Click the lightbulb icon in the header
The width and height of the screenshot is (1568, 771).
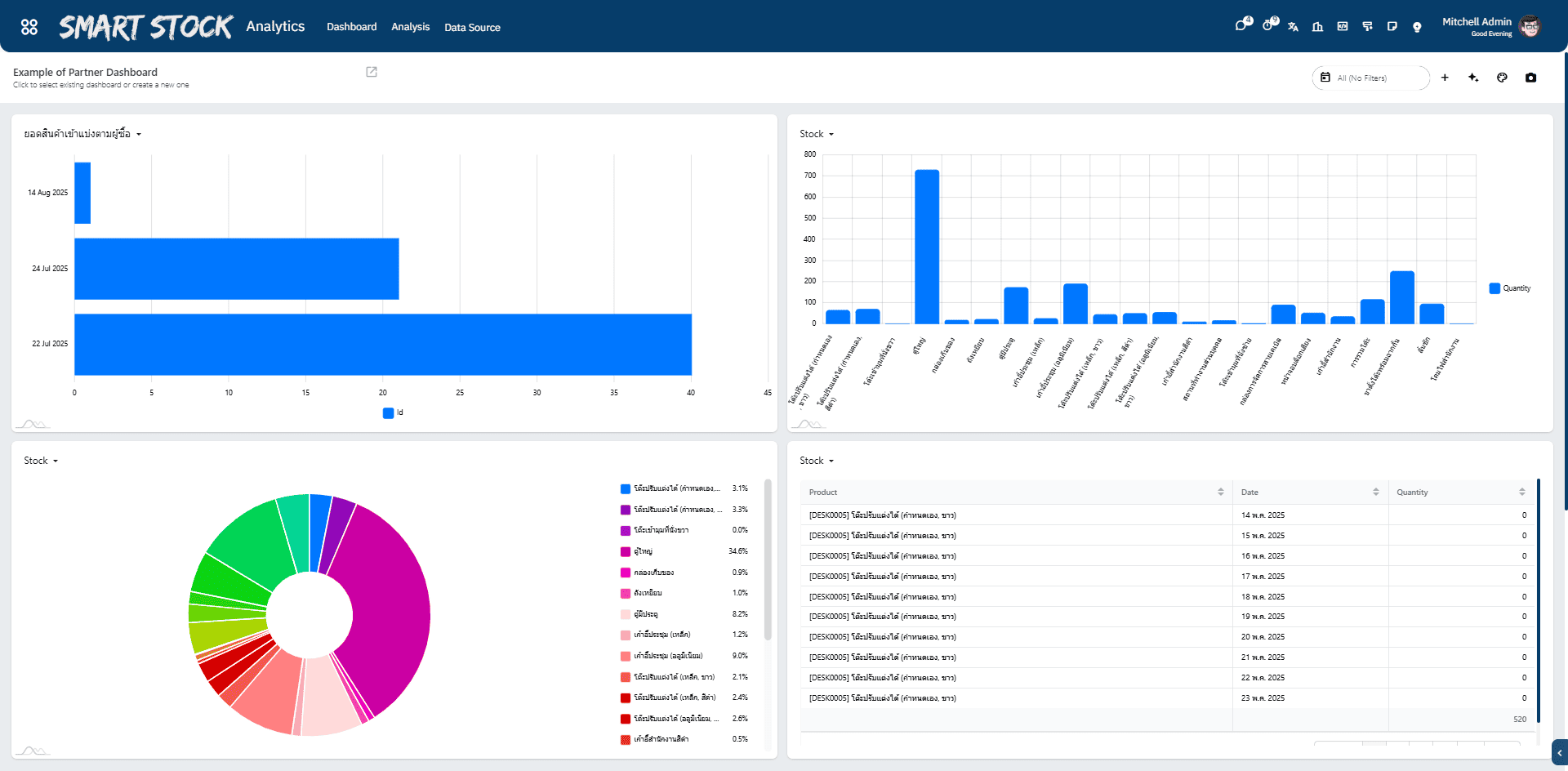click(x=1417, y=27)
